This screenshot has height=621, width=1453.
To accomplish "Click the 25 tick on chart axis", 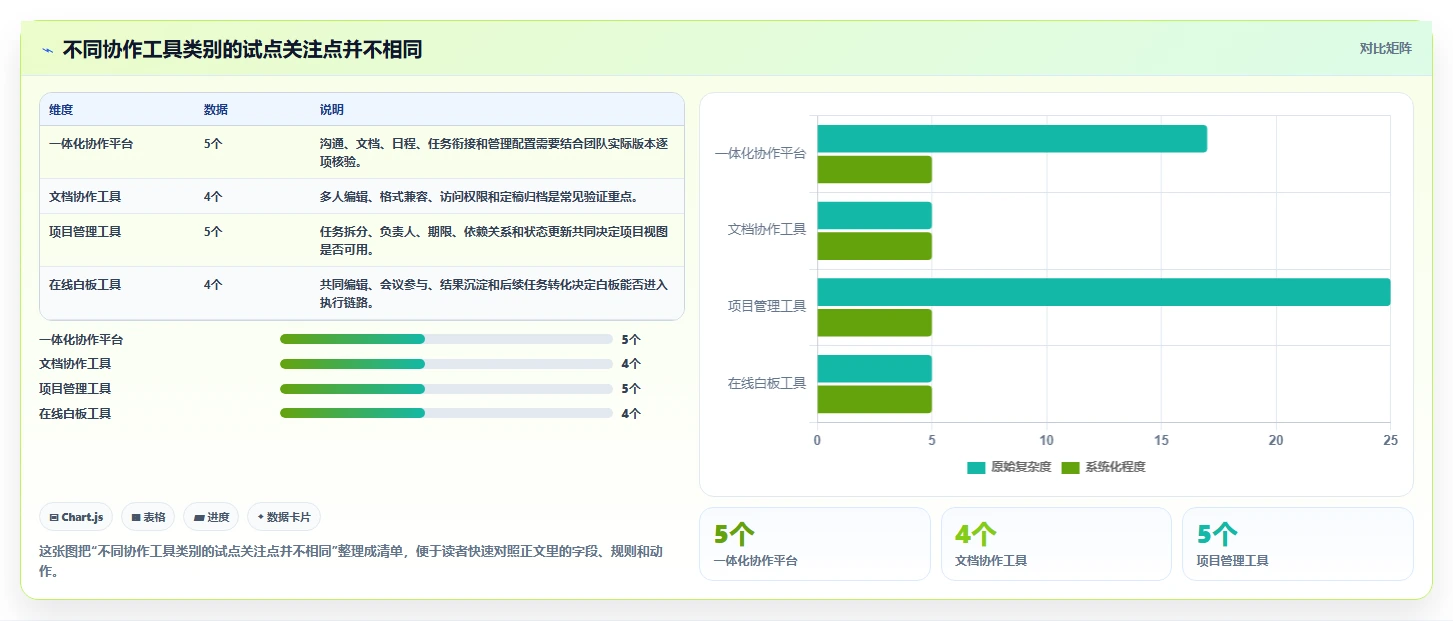I will 1390,440.
